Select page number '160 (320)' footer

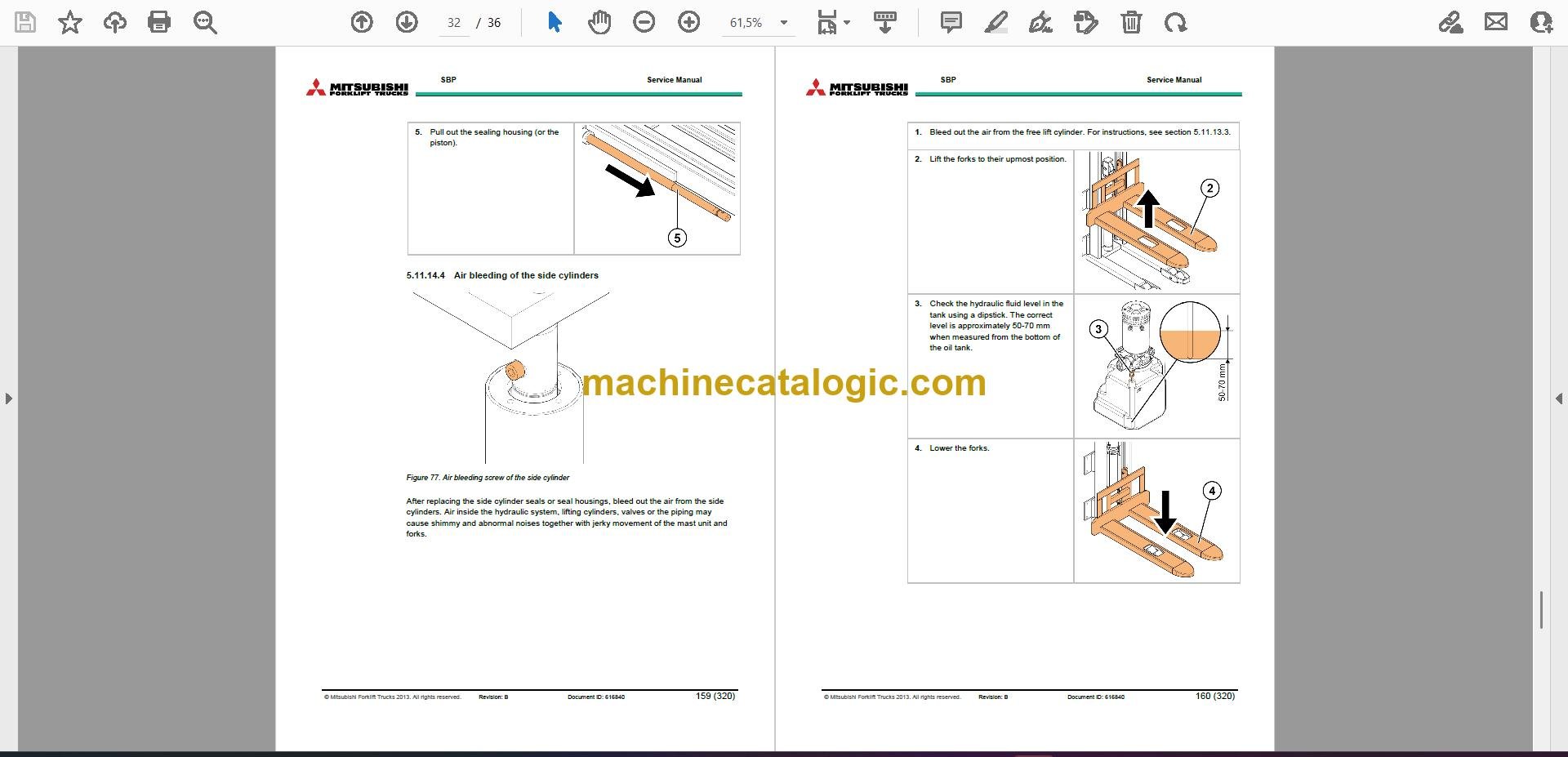[1215, 697]
